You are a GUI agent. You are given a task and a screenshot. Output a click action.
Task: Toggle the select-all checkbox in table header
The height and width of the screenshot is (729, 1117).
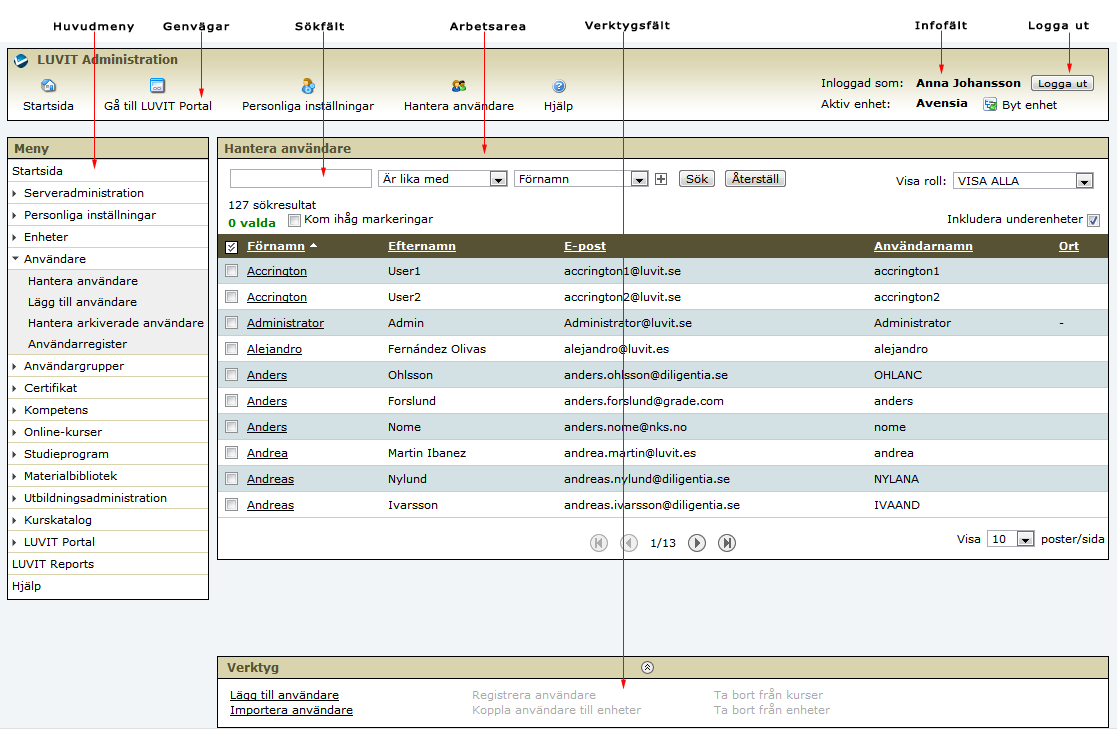[x=232, y=247]
